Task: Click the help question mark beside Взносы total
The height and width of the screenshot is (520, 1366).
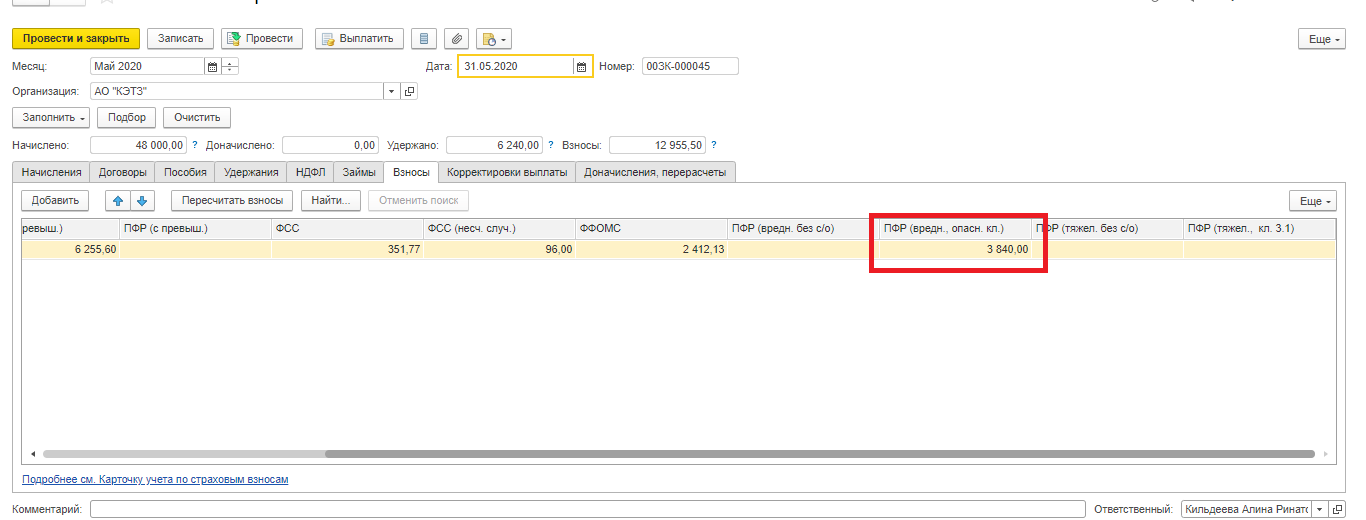Action: pos(713,145)
